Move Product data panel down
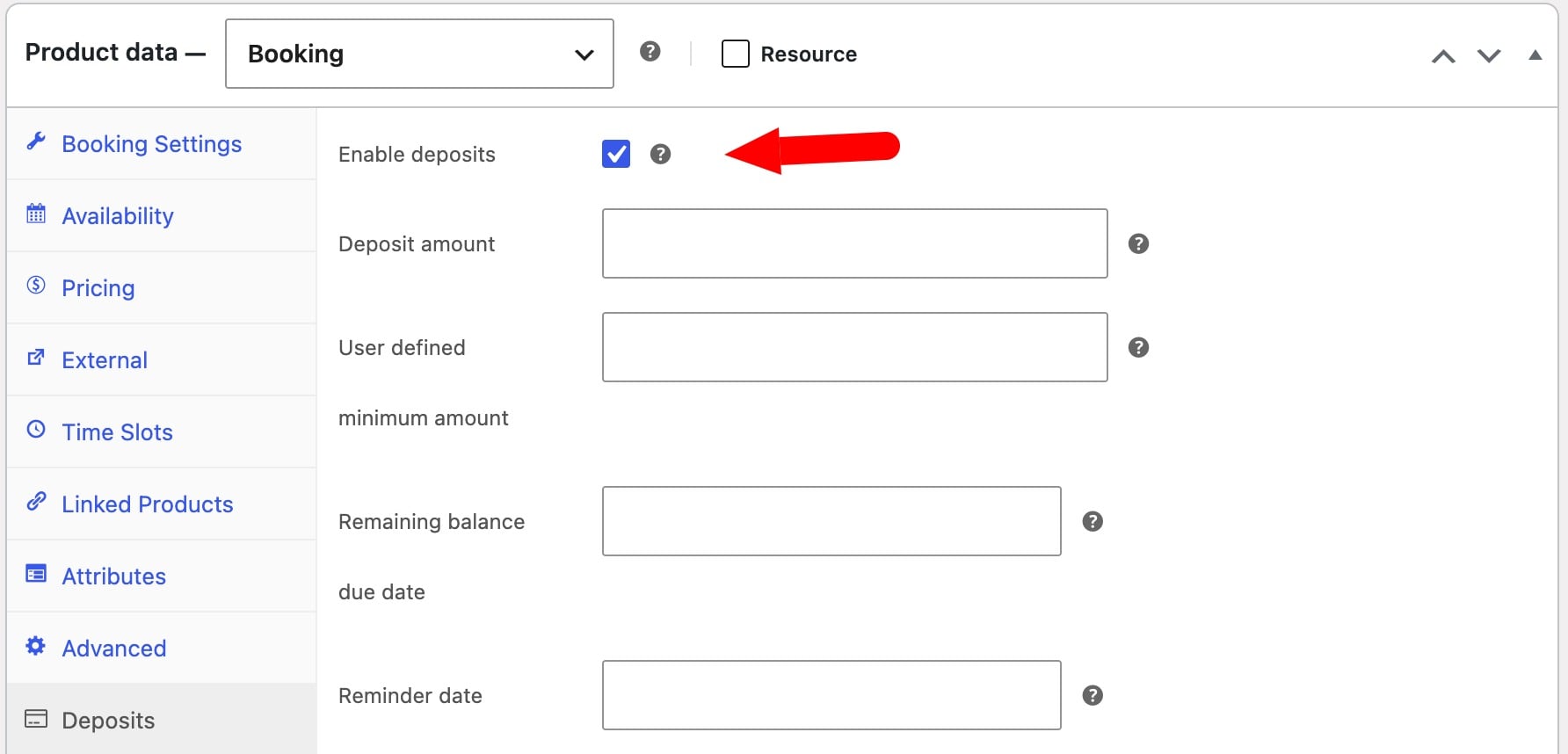The height and width of the screenshot is (754, 1568). (x=1489, y=56)
